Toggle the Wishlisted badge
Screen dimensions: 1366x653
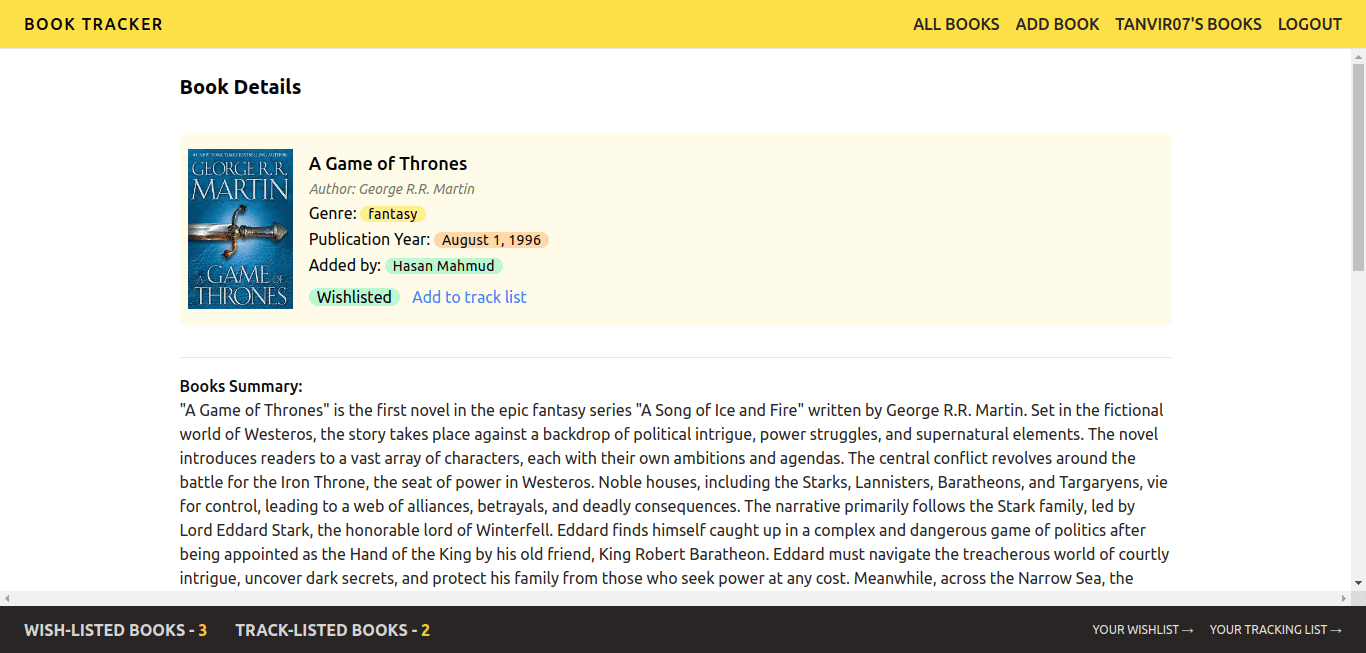coord(354,297)
